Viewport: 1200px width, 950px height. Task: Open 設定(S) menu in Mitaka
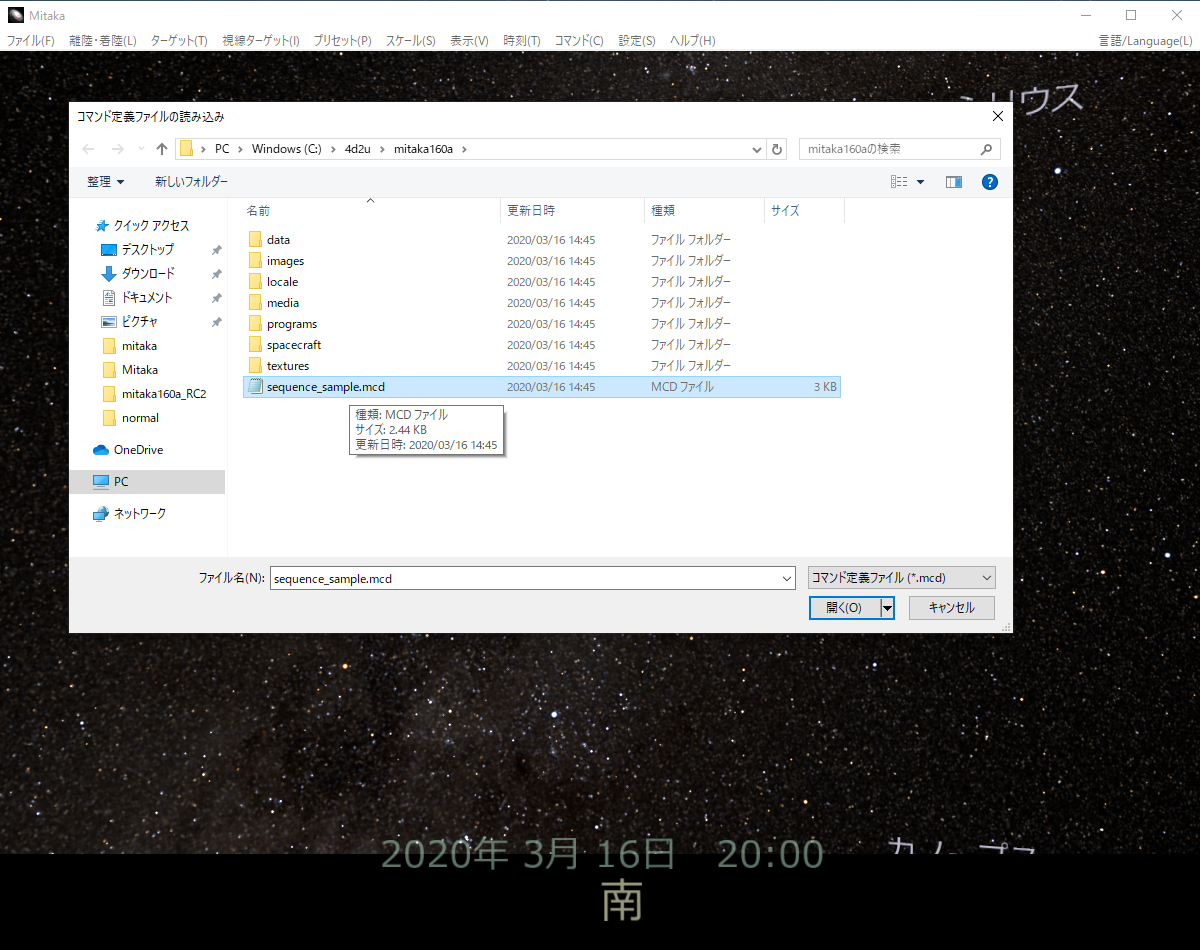[637, 41]
